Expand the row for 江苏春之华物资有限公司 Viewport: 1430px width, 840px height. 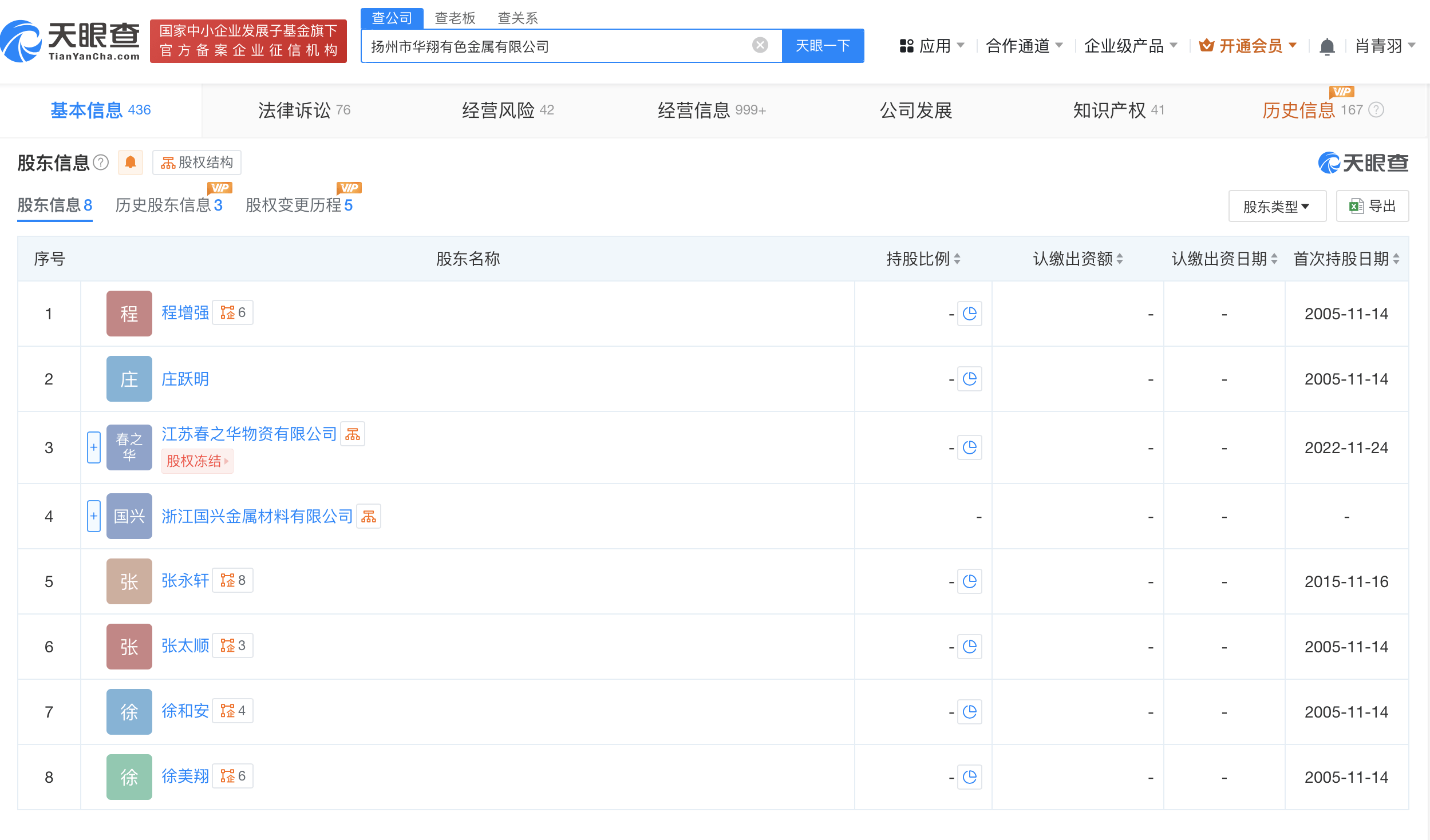tap(94, 447)
